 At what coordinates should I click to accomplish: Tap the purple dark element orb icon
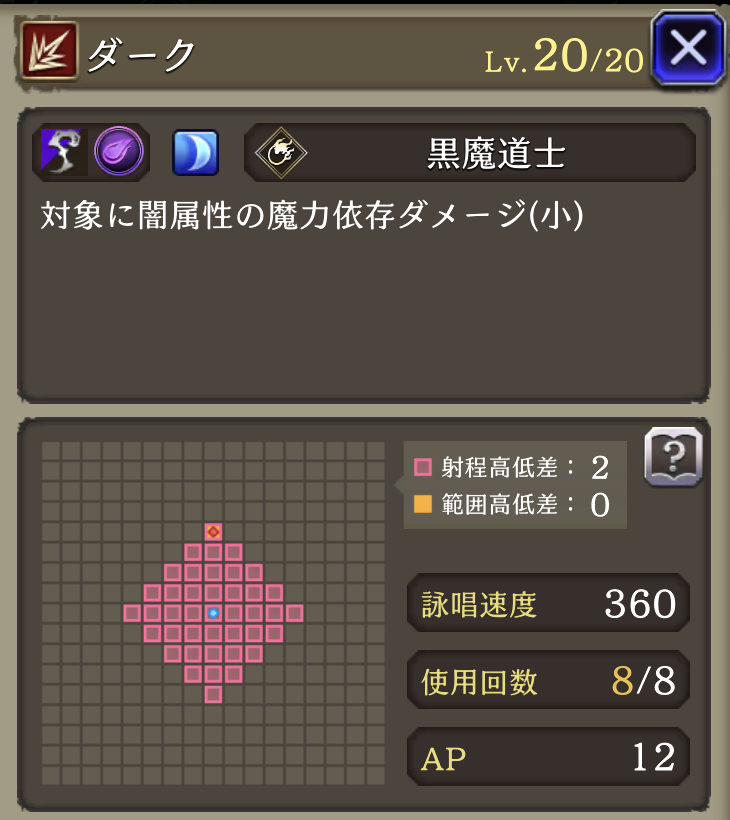pos(119,151)
